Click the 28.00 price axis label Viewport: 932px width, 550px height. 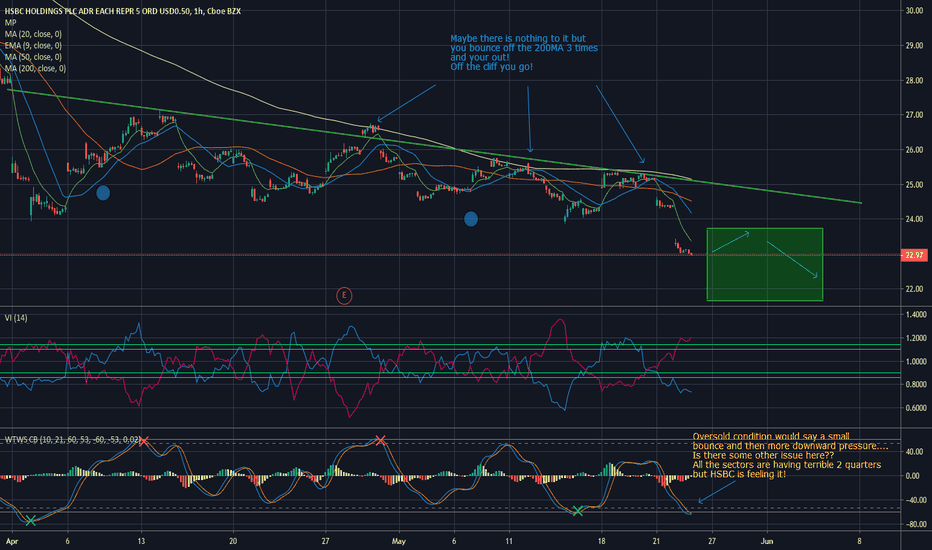tap(914, 80)
